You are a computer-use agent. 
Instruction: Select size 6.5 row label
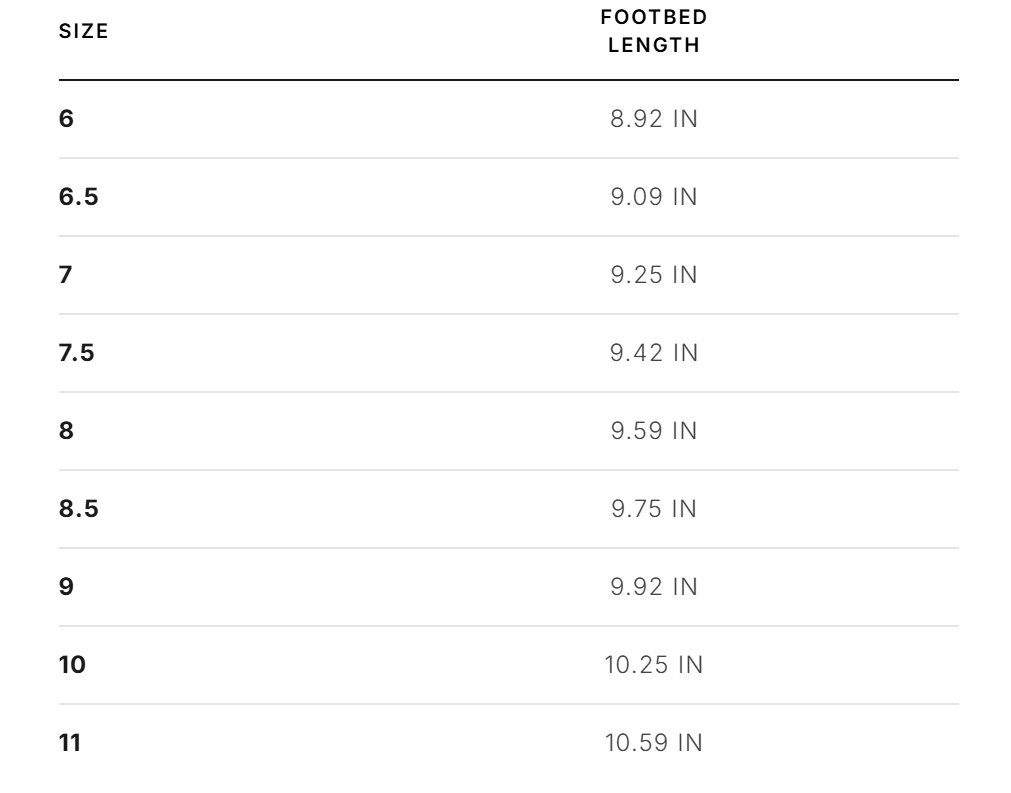tap(79, 197)
